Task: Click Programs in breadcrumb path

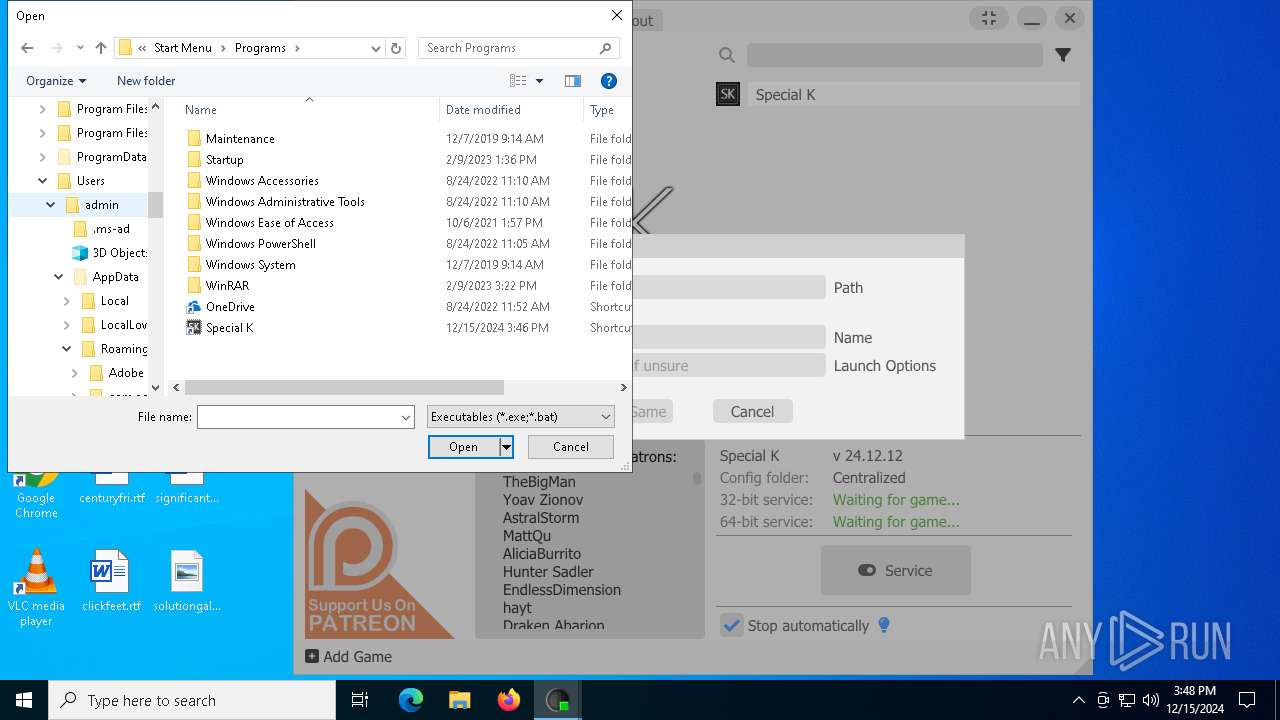Action: (260, 48)
